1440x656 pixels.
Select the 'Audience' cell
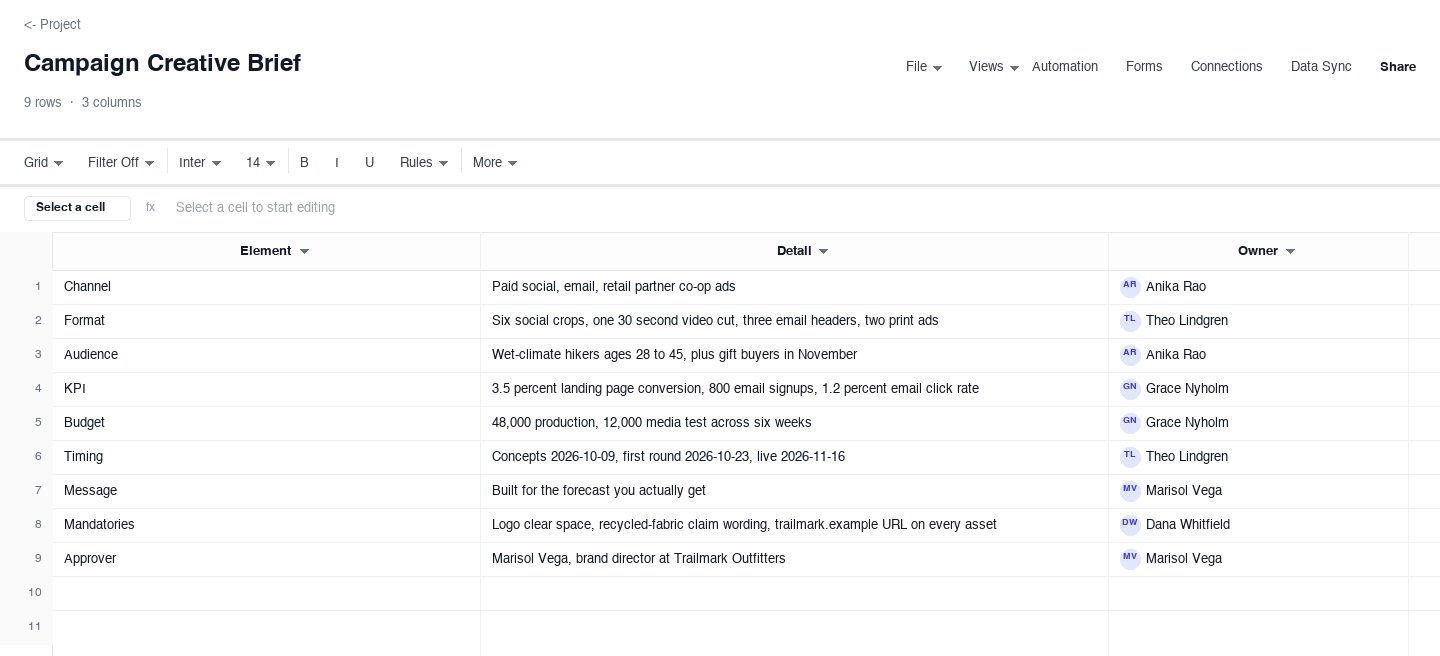(266, 355)
